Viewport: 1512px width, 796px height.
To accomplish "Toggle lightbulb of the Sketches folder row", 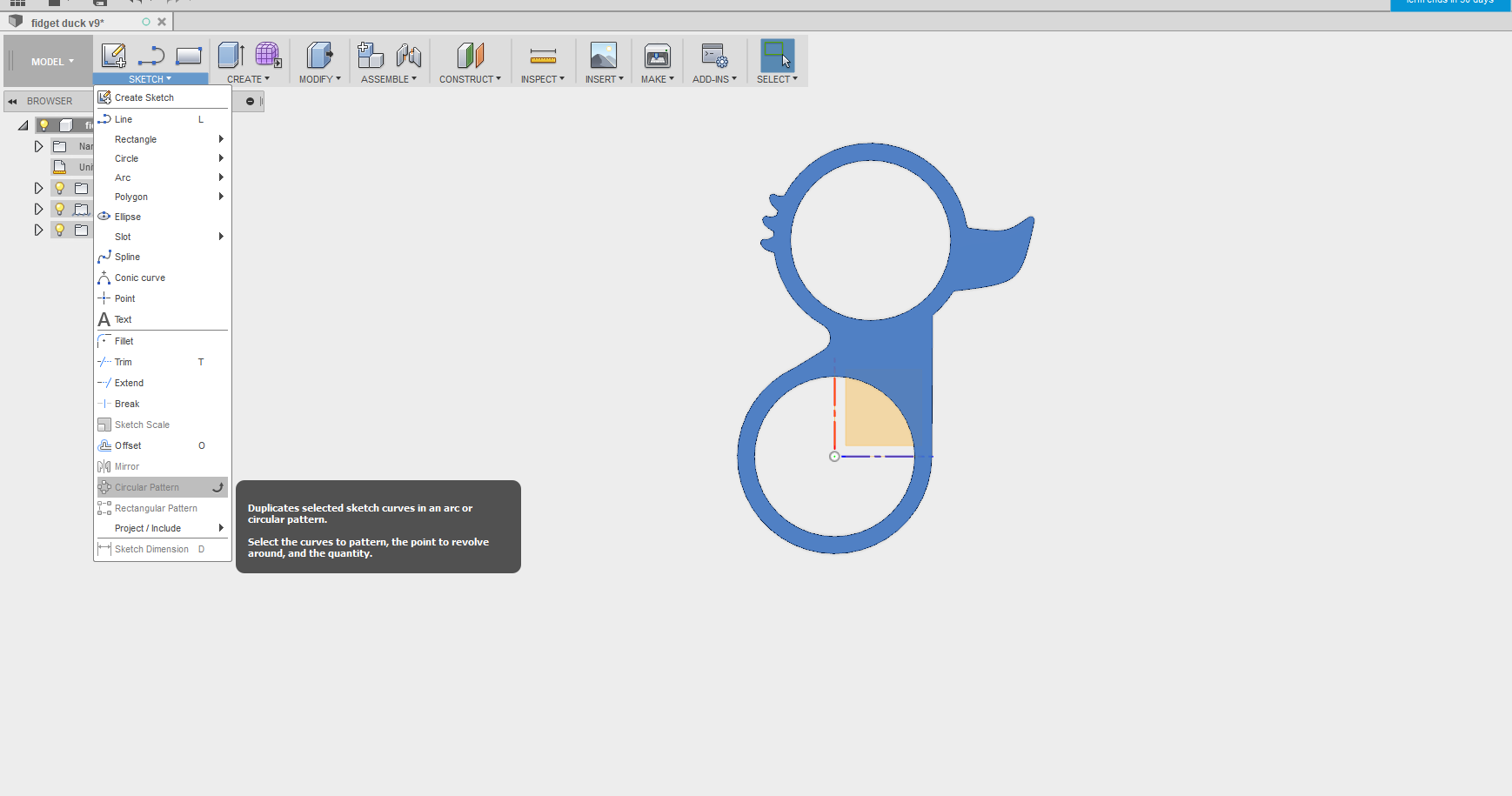I will 60,209.
